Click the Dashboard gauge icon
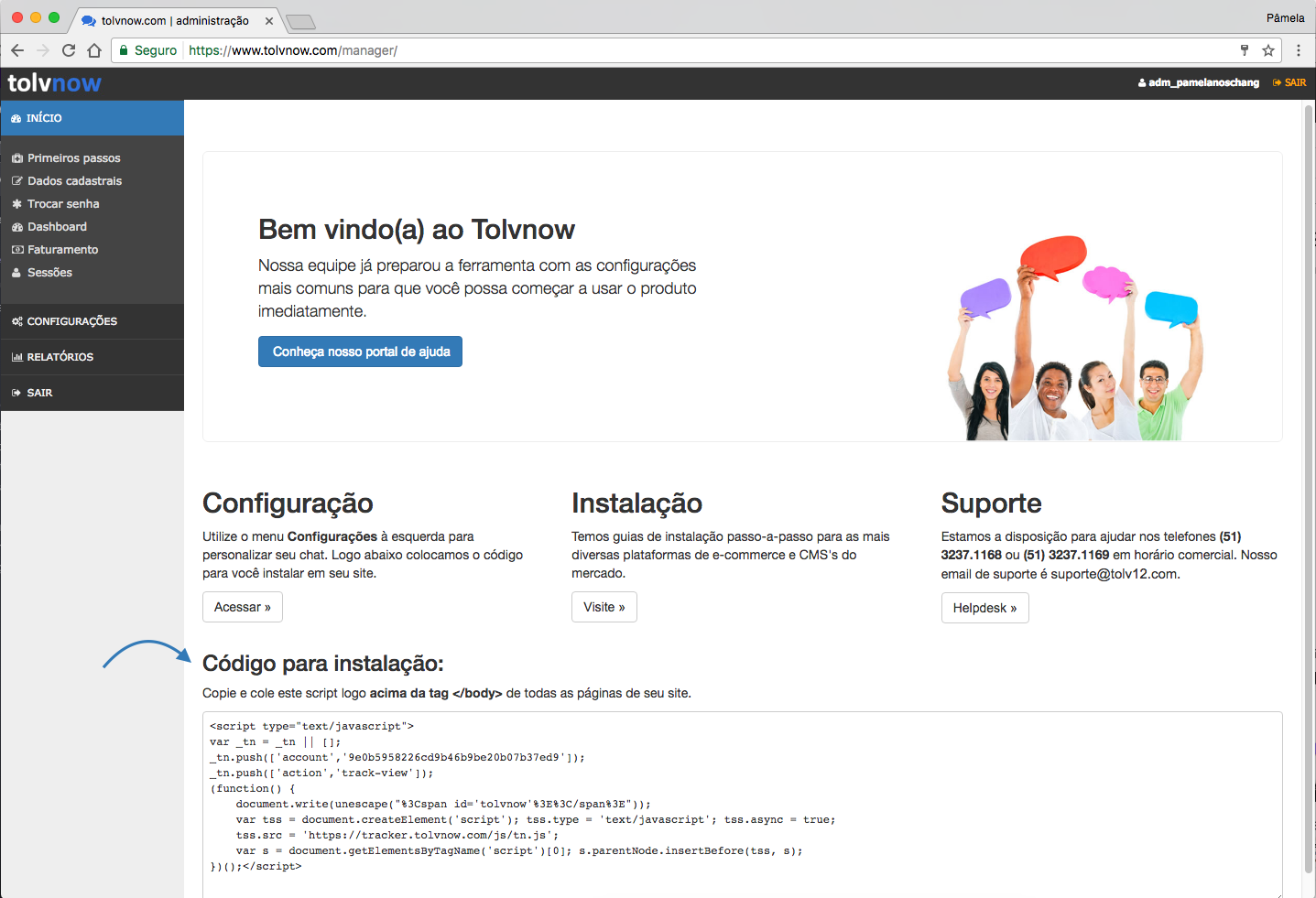Screen dimensions: 1316x898 coord(17,227)
